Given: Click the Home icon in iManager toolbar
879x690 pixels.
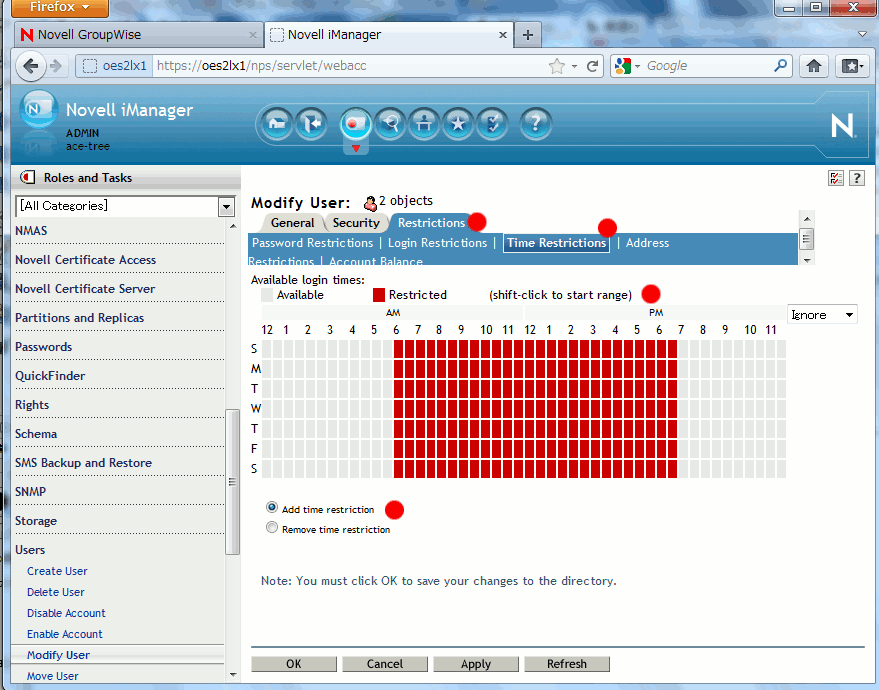Looking at the screenshot, I should tap(277, 123).
